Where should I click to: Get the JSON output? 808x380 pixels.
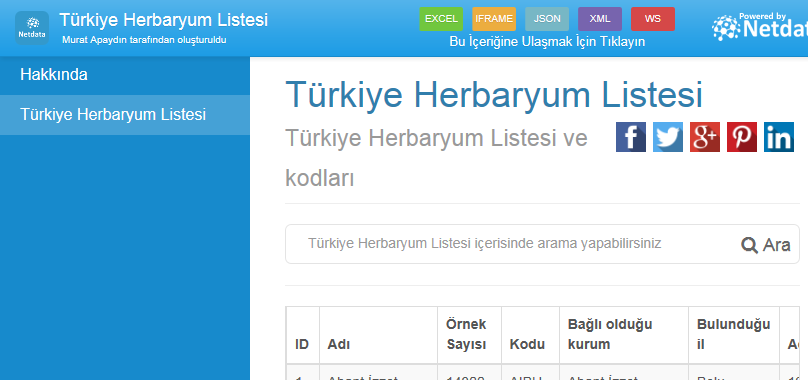(547, 19)
